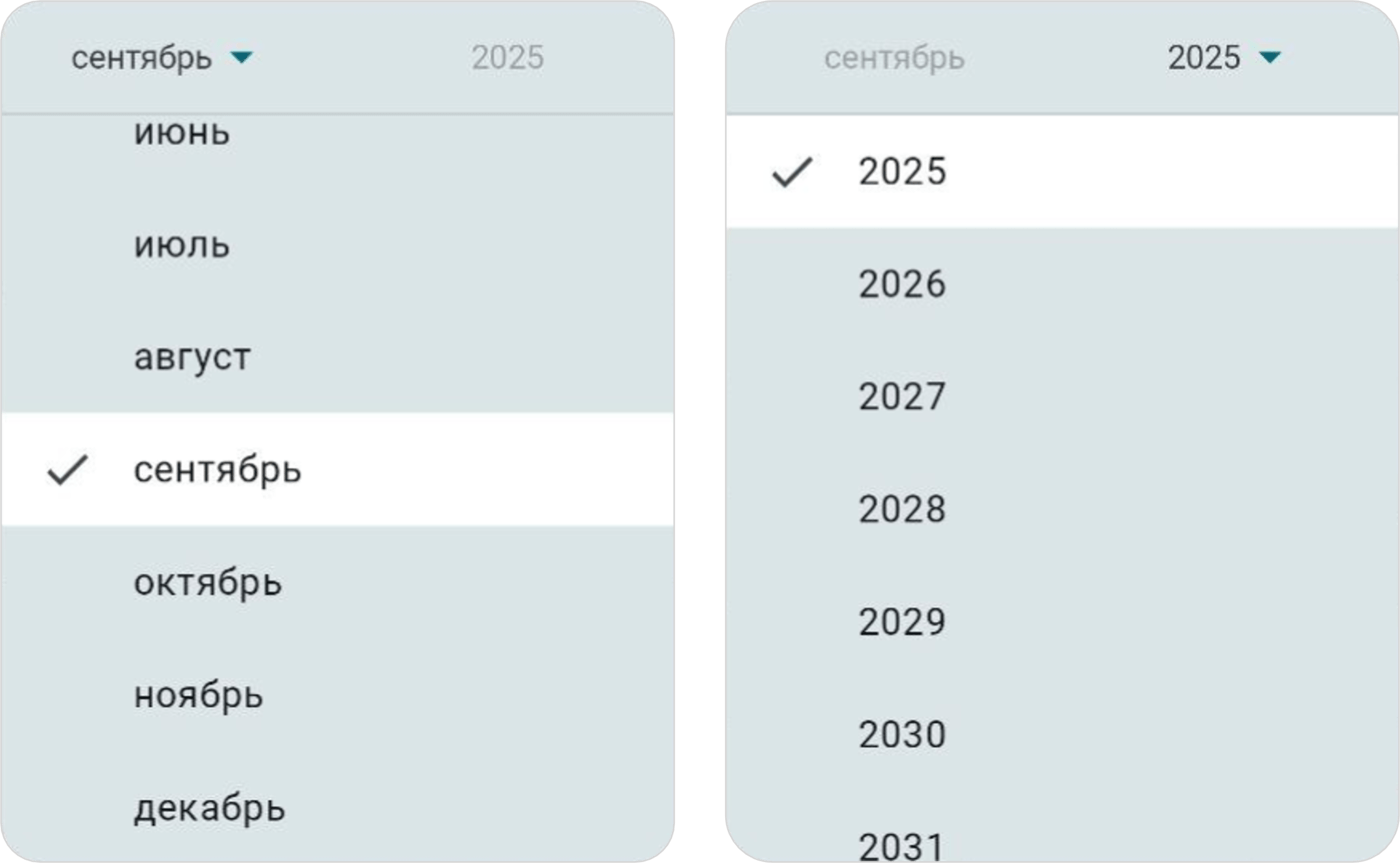1400x863 pixels.
Task: Choose июль in the month list
Action: pos(182,245)
